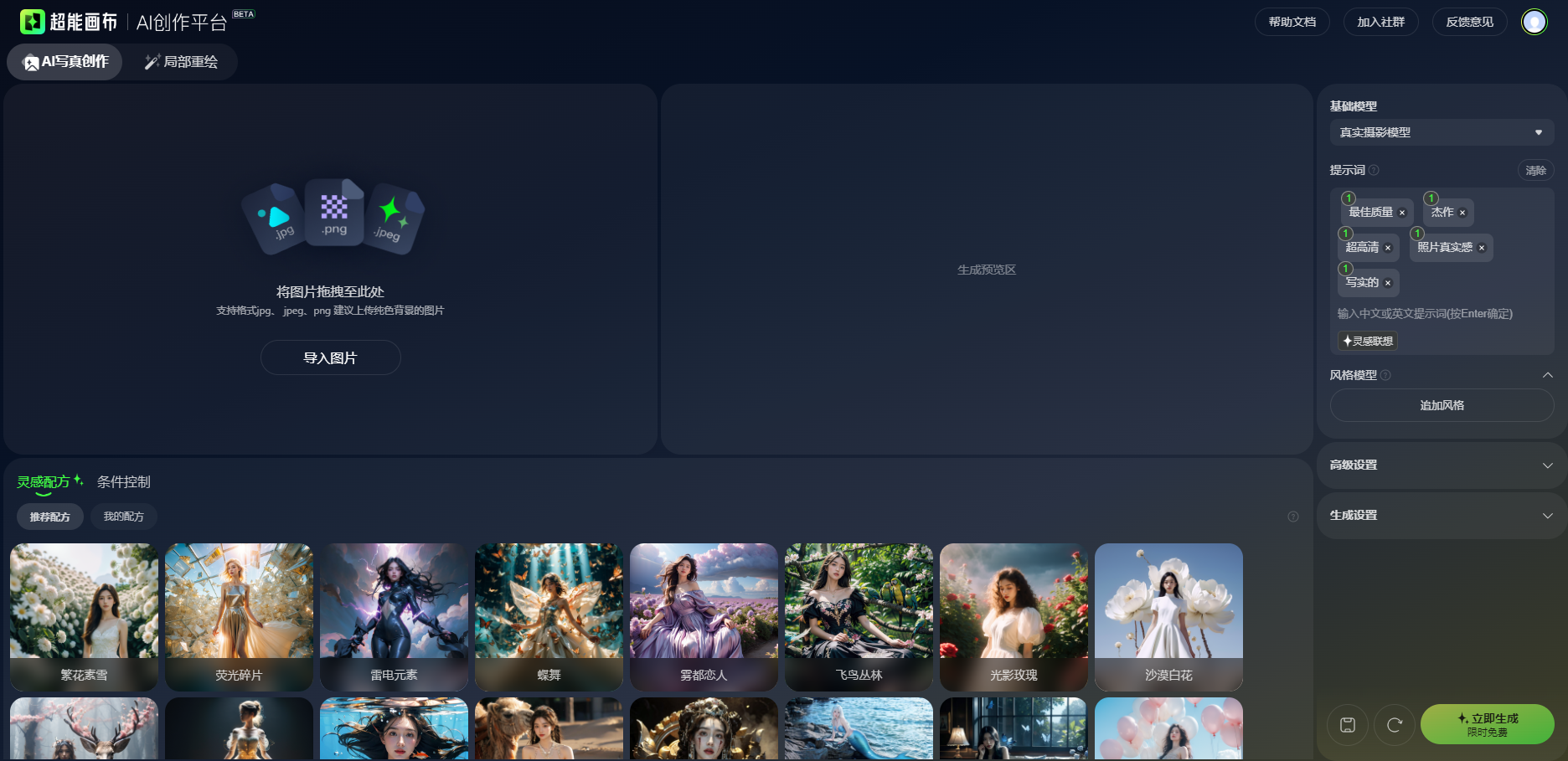The height and width of the screenshot is (761, 1568).
Task: Select the 蝶舞 recipe thumbnail
Action: tap(549, 617)
